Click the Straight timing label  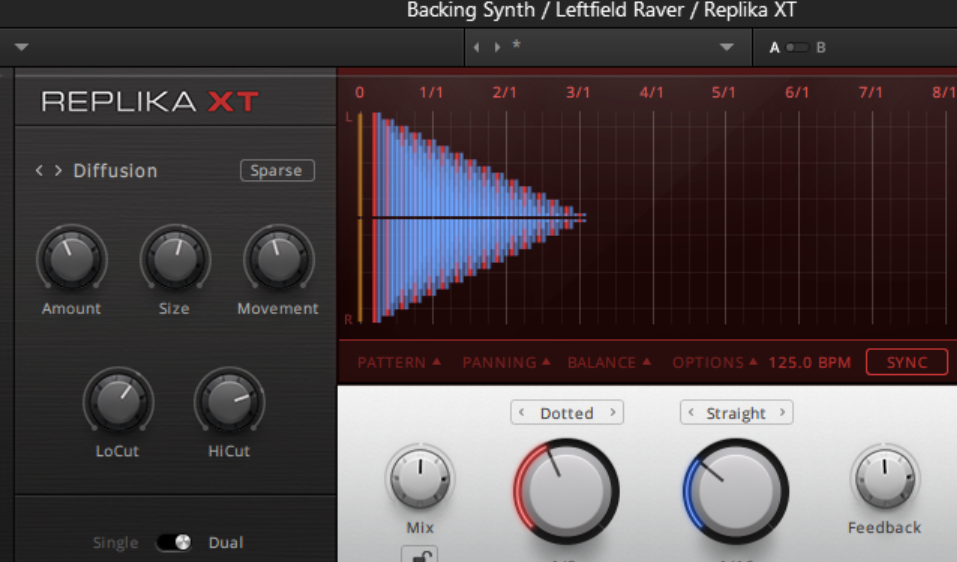735,413
